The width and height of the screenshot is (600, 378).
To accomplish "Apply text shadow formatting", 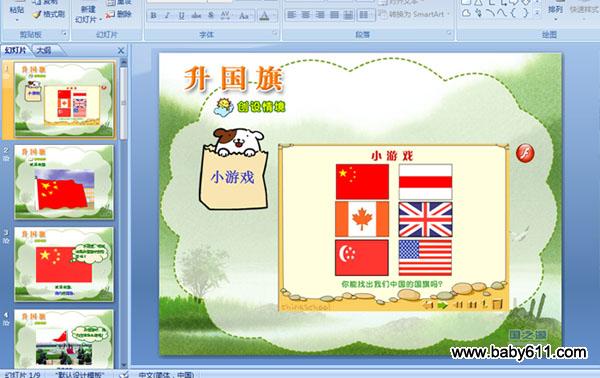I will [x=211, y=16].
